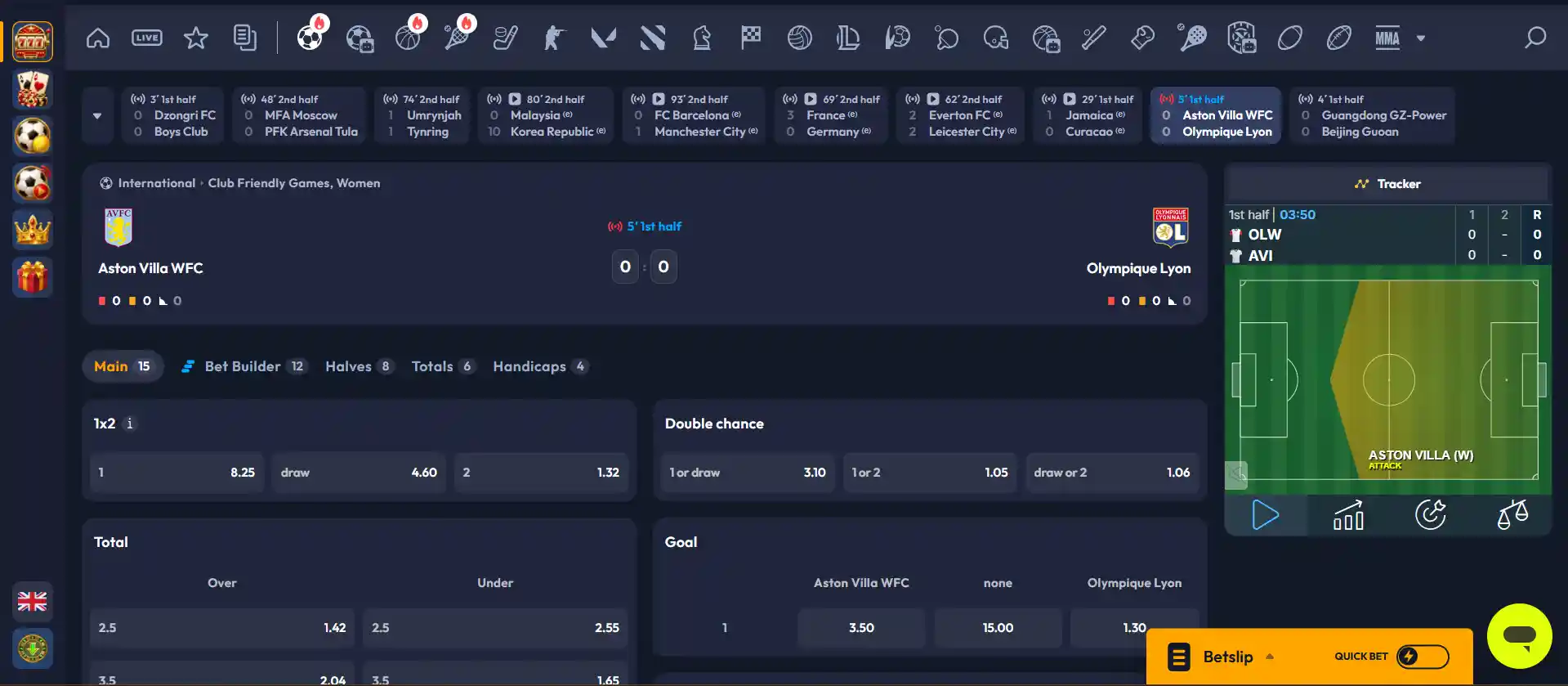Switch to the Main markets tab
The width and height of the screenshot is (1568, 686).
click(123, 366)
